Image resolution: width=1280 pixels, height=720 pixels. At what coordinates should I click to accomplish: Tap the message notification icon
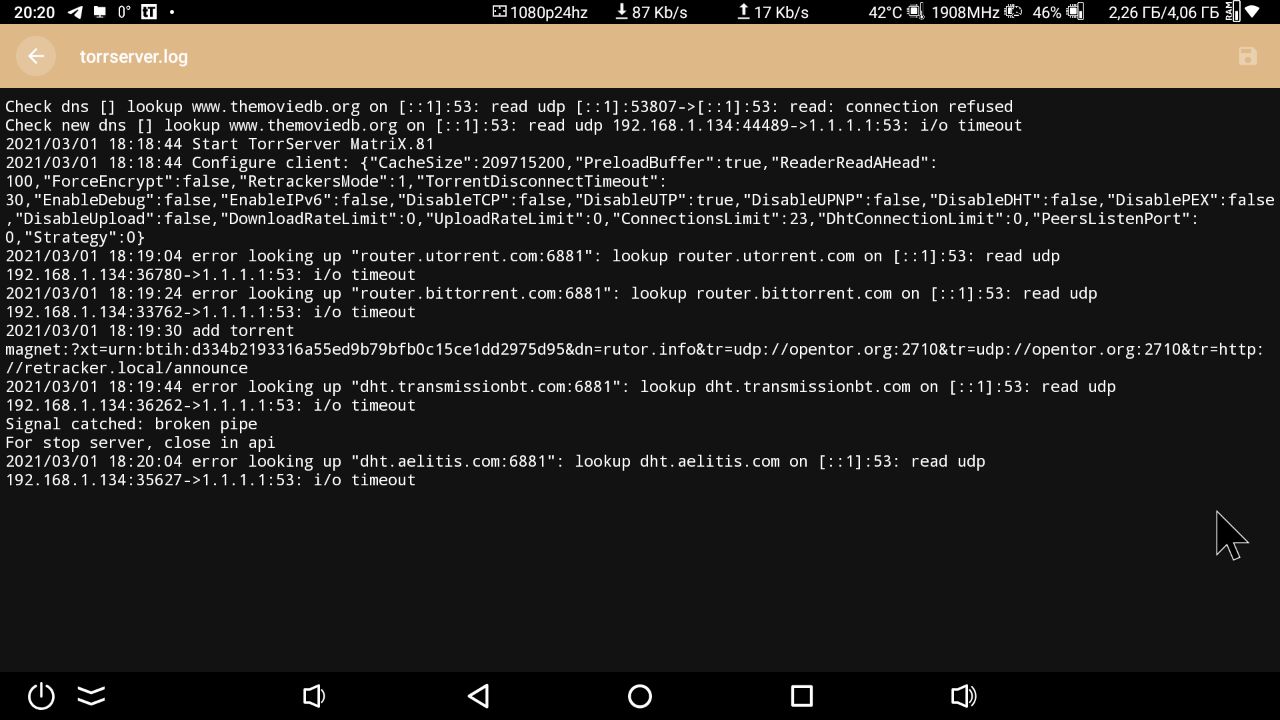(x=99, y=12)
